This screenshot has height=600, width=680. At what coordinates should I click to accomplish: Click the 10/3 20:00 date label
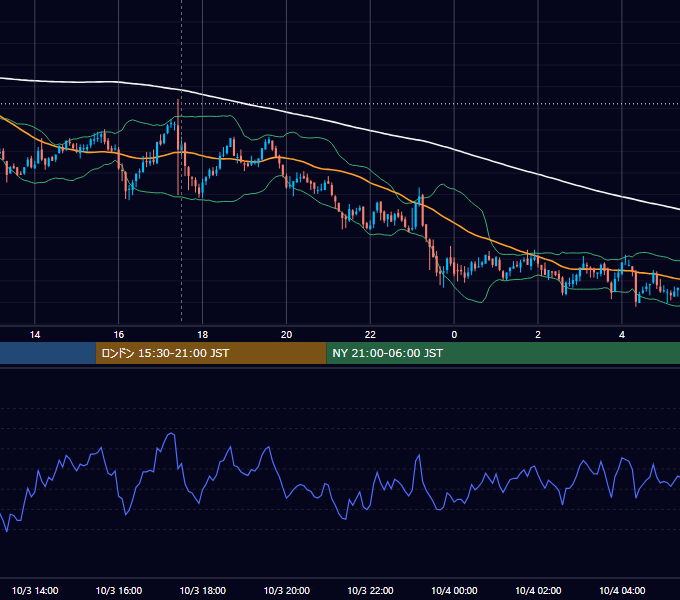point(286,590)
